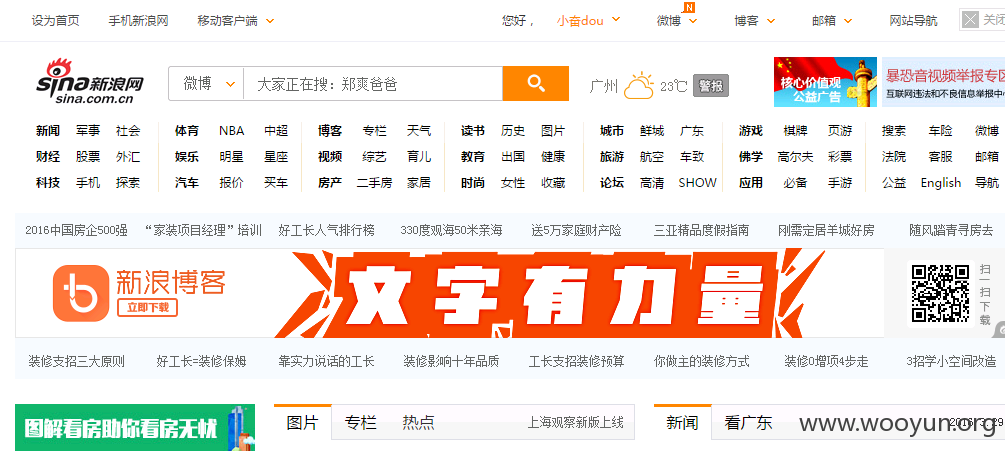Go to 科技 channel

(47, 183)
